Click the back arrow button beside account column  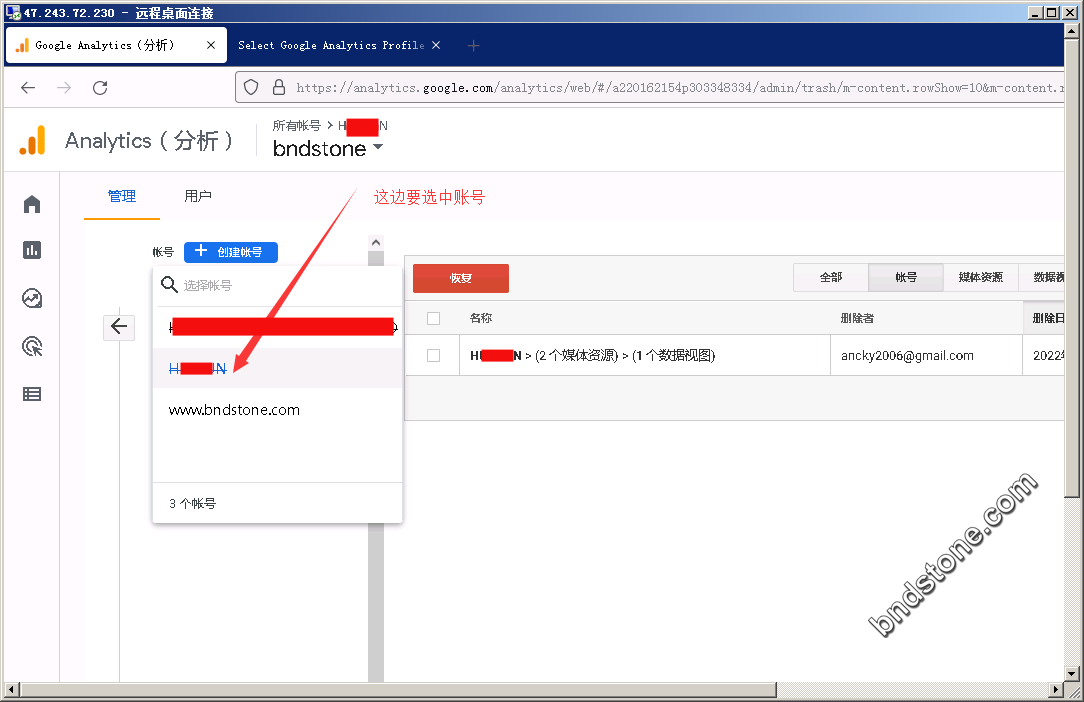(119, 326)
